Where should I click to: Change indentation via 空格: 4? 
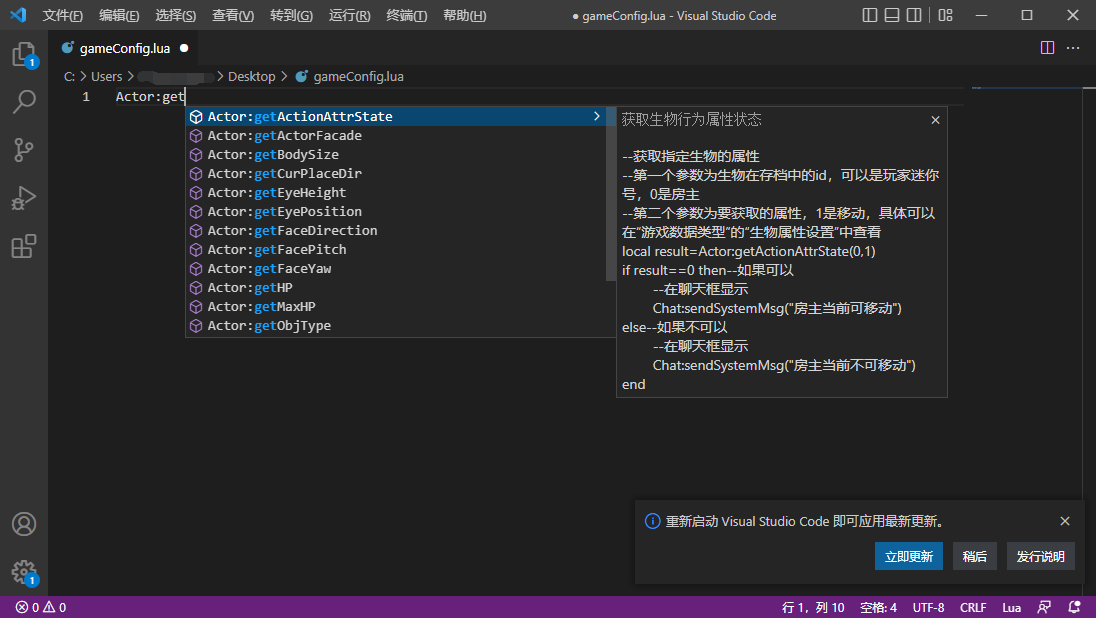point(878,608)
